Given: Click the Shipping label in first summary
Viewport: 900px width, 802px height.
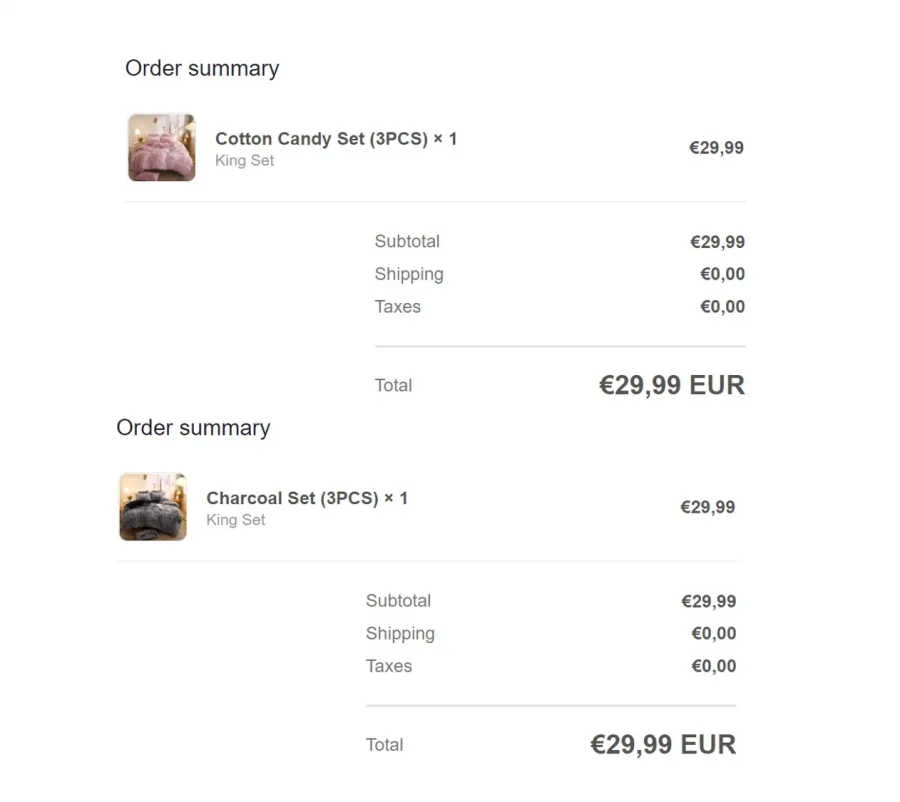Looking at the screenshot, I should (x=409, y=274).
